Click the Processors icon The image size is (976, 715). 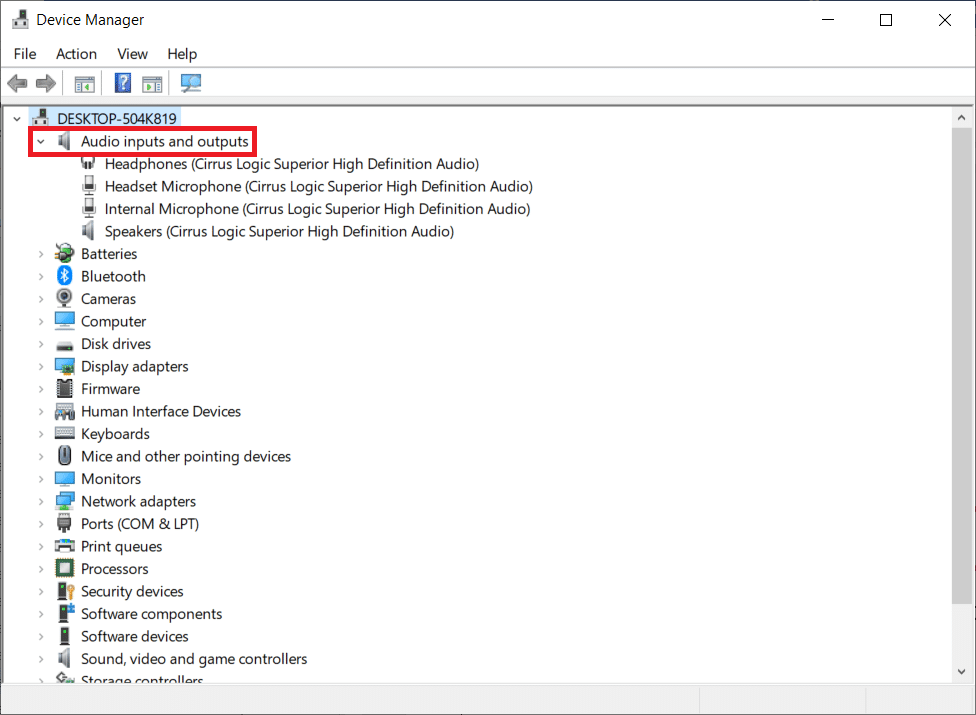pyautogui.click(x=64, y=568)
